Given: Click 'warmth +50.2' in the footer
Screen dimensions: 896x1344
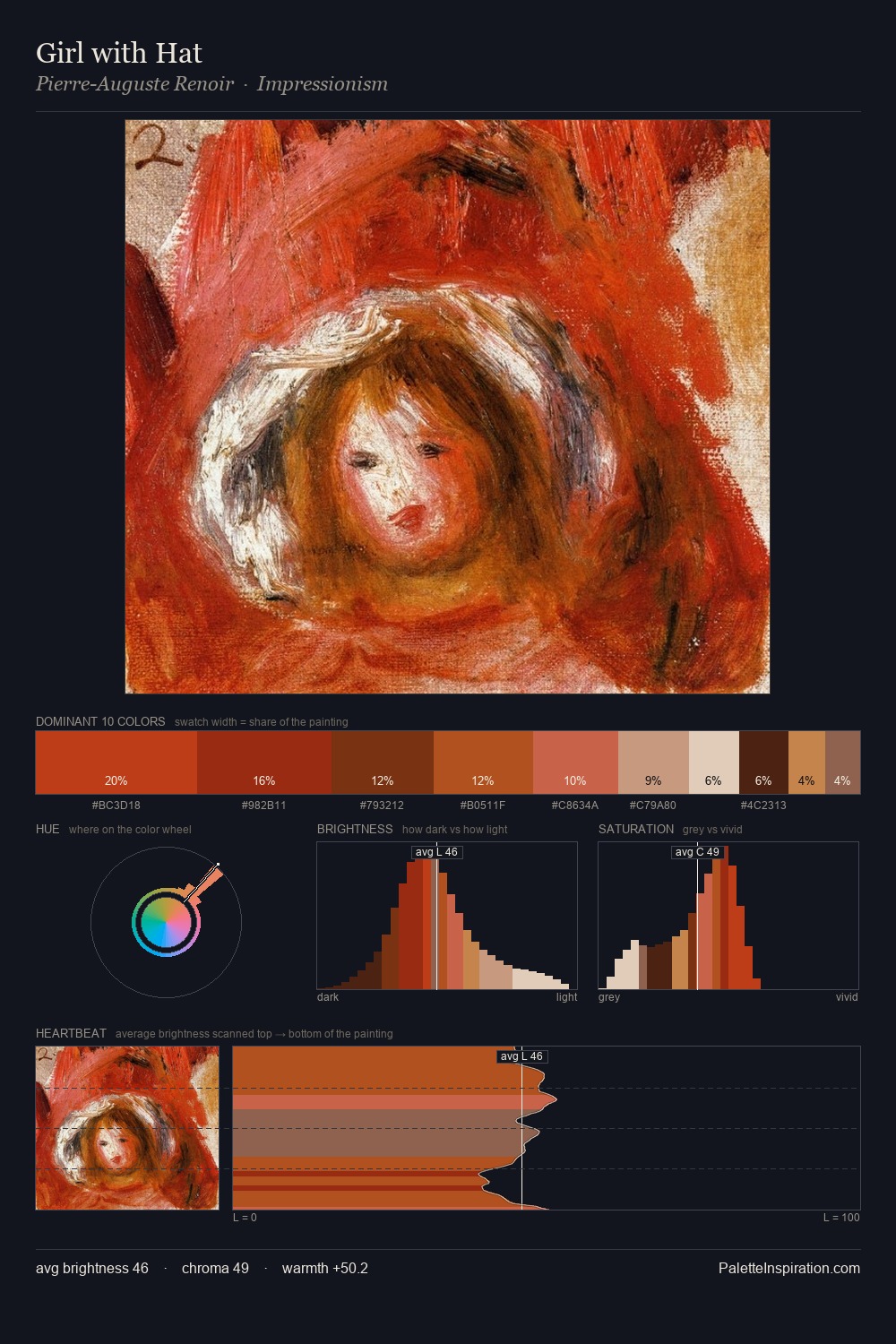Looking at the screenshot, I should (325, 1268).
